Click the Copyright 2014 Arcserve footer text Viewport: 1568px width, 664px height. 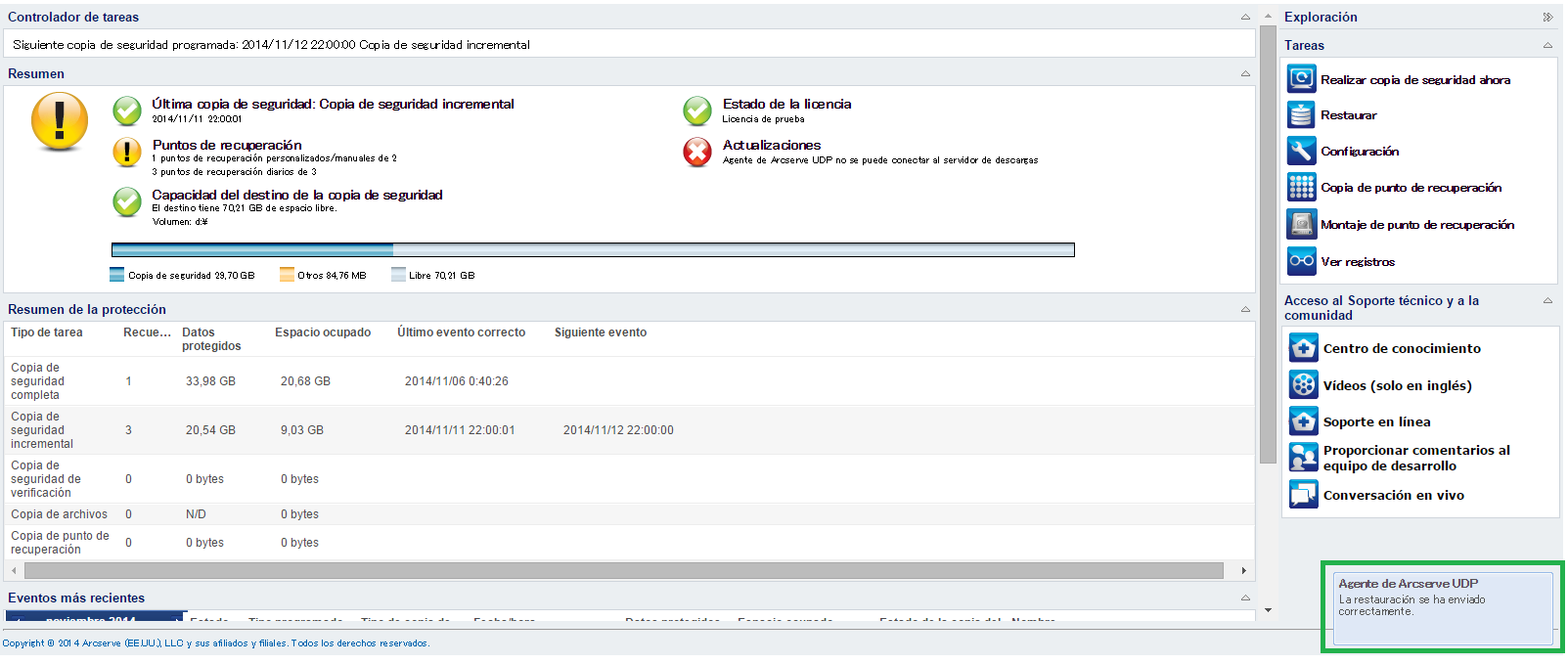(215, 643)
